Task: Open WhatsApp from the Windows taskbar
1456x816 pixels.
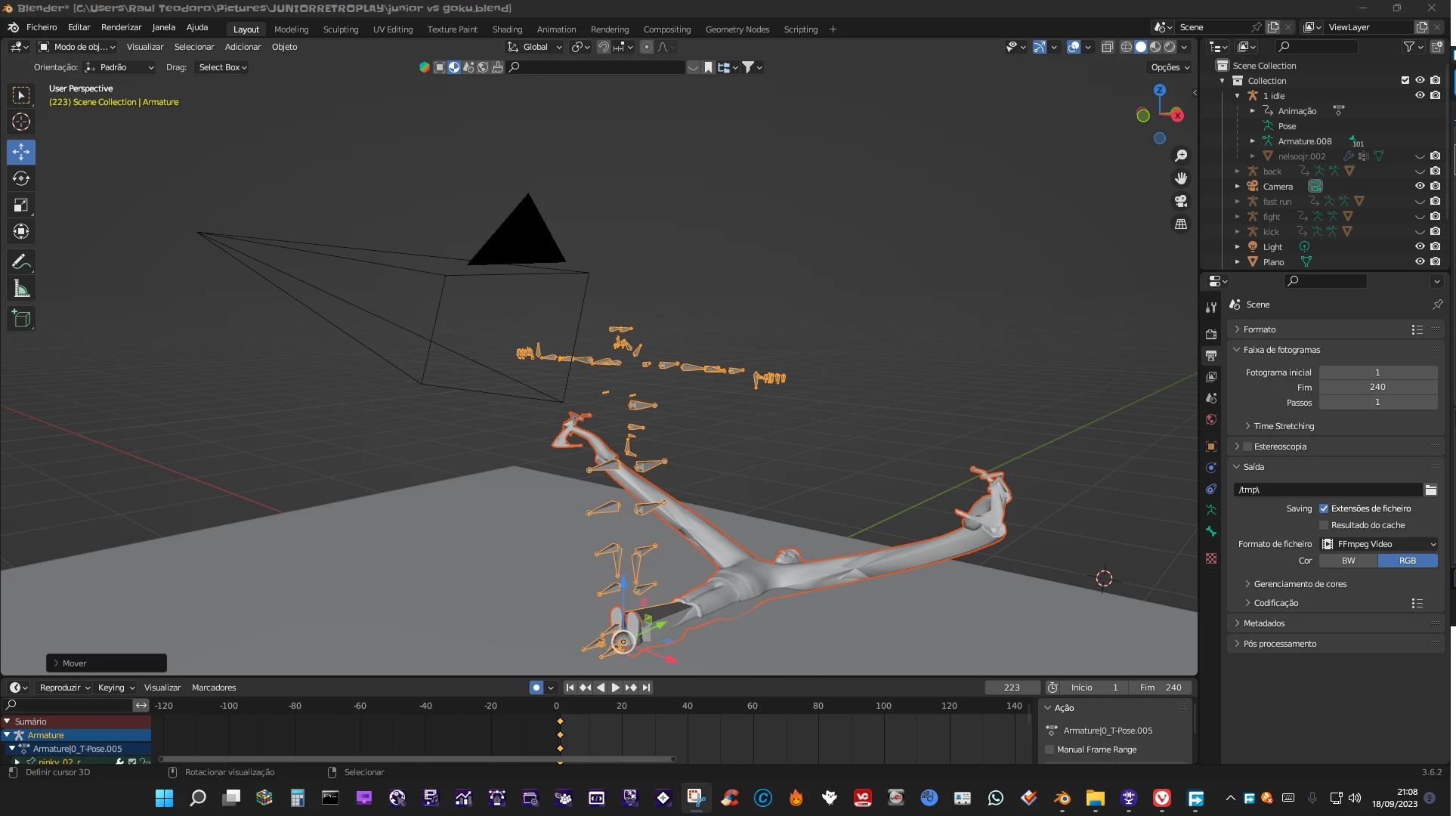Action: 995,798
